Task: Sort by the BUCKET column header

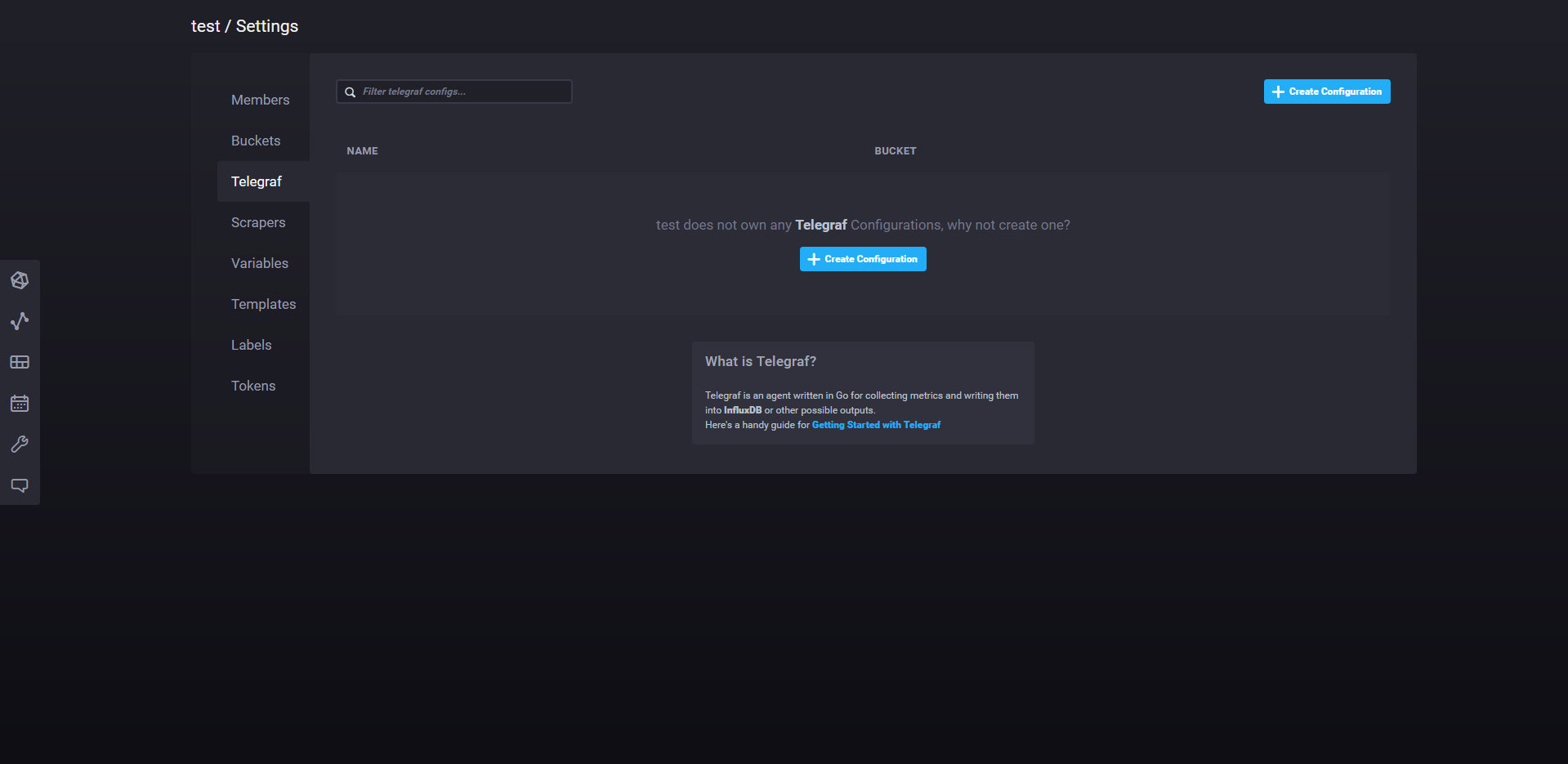Action: 896,151
